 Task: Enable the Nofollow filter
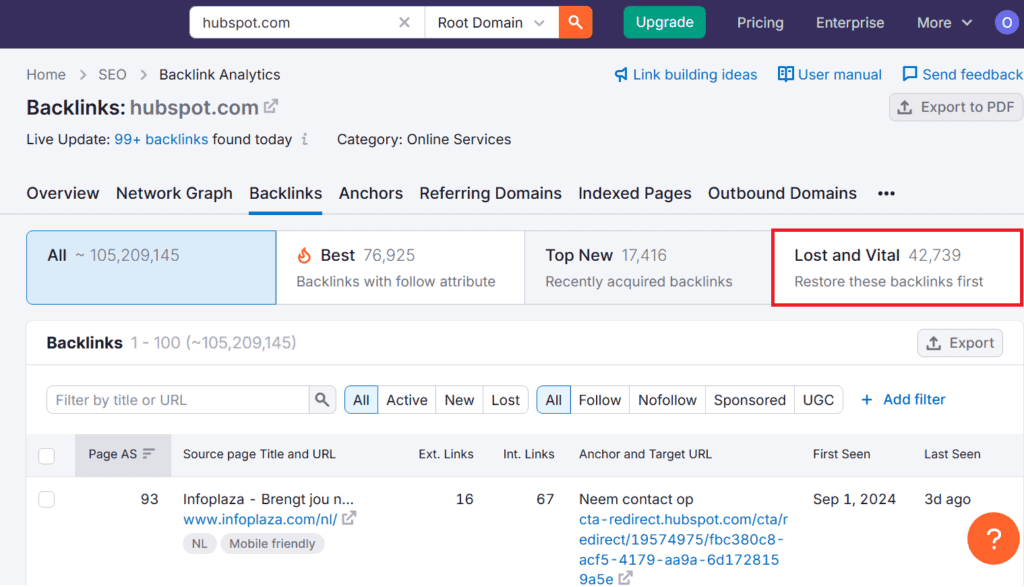coord(667,399)
